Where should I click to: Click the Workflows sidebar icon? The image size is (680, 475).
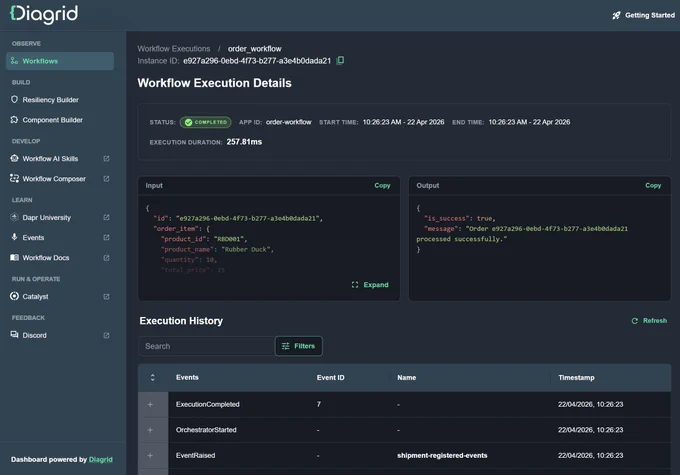pyautogui.click(x=14, y=61)
